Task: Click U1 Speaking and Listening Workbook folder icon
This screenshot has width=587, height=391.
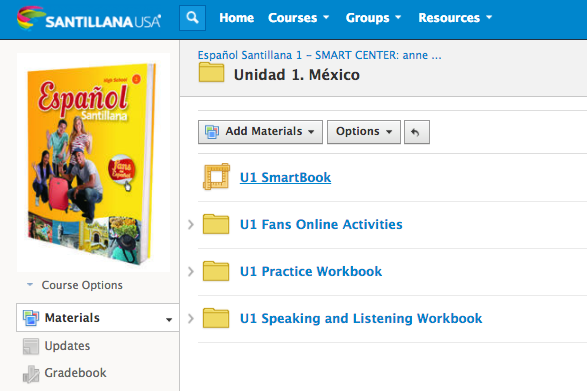Action: 216,318
